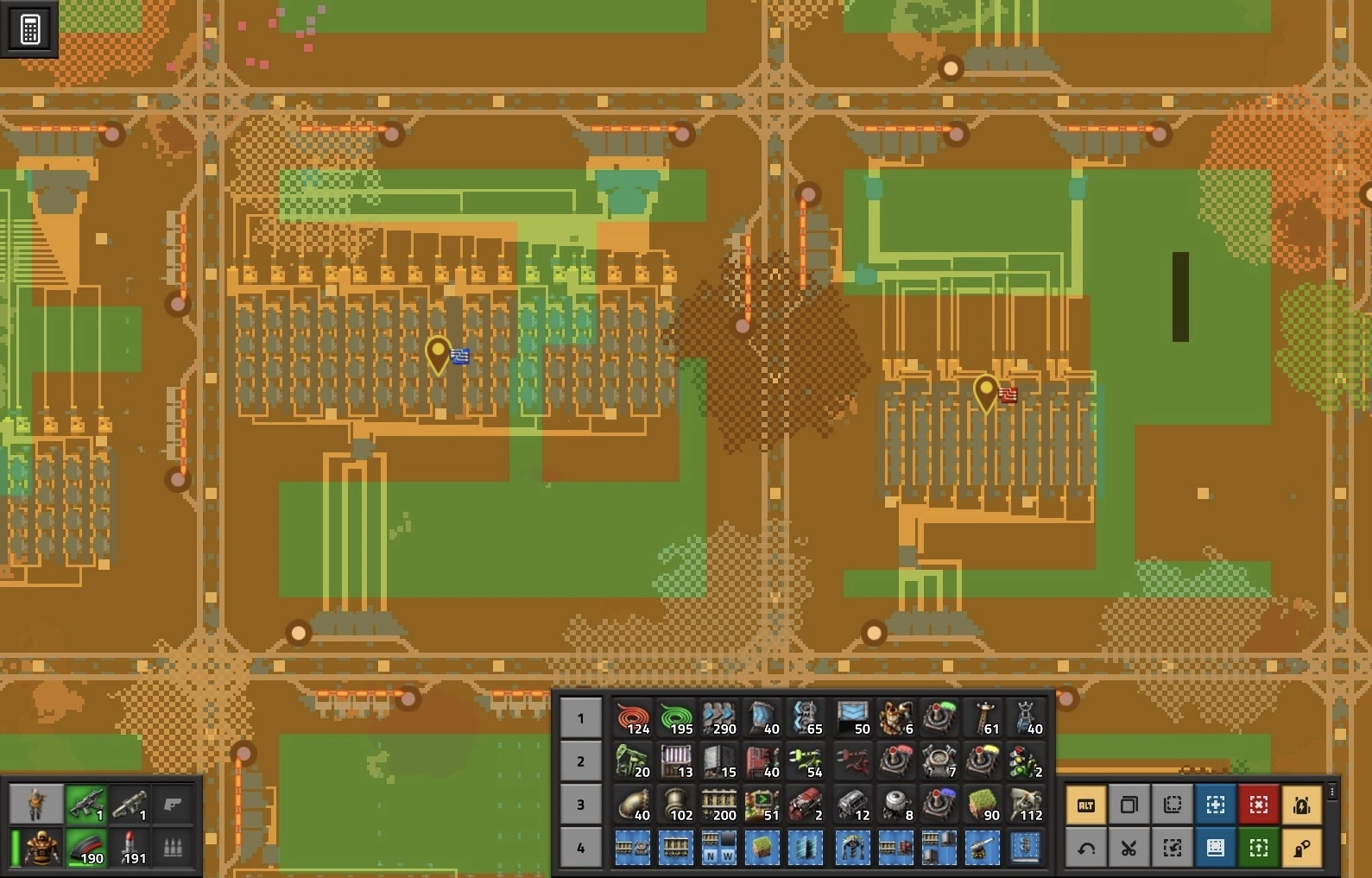
Task: Select landfill blueprint in row 4
Action: click(x=762, y=848)
